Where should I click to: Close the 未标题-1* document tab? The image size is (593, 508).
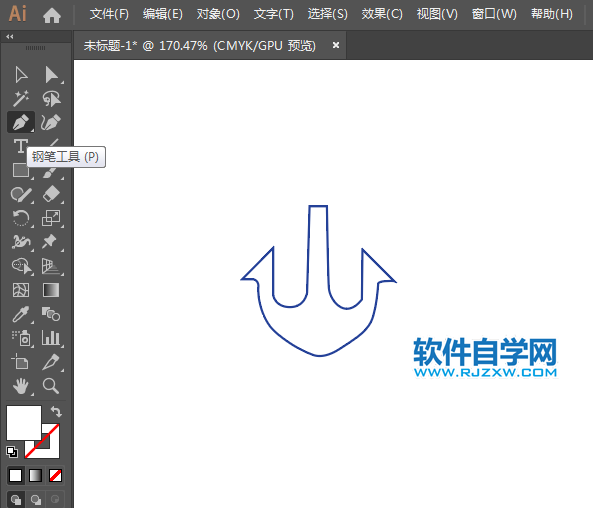coord(335,45)
